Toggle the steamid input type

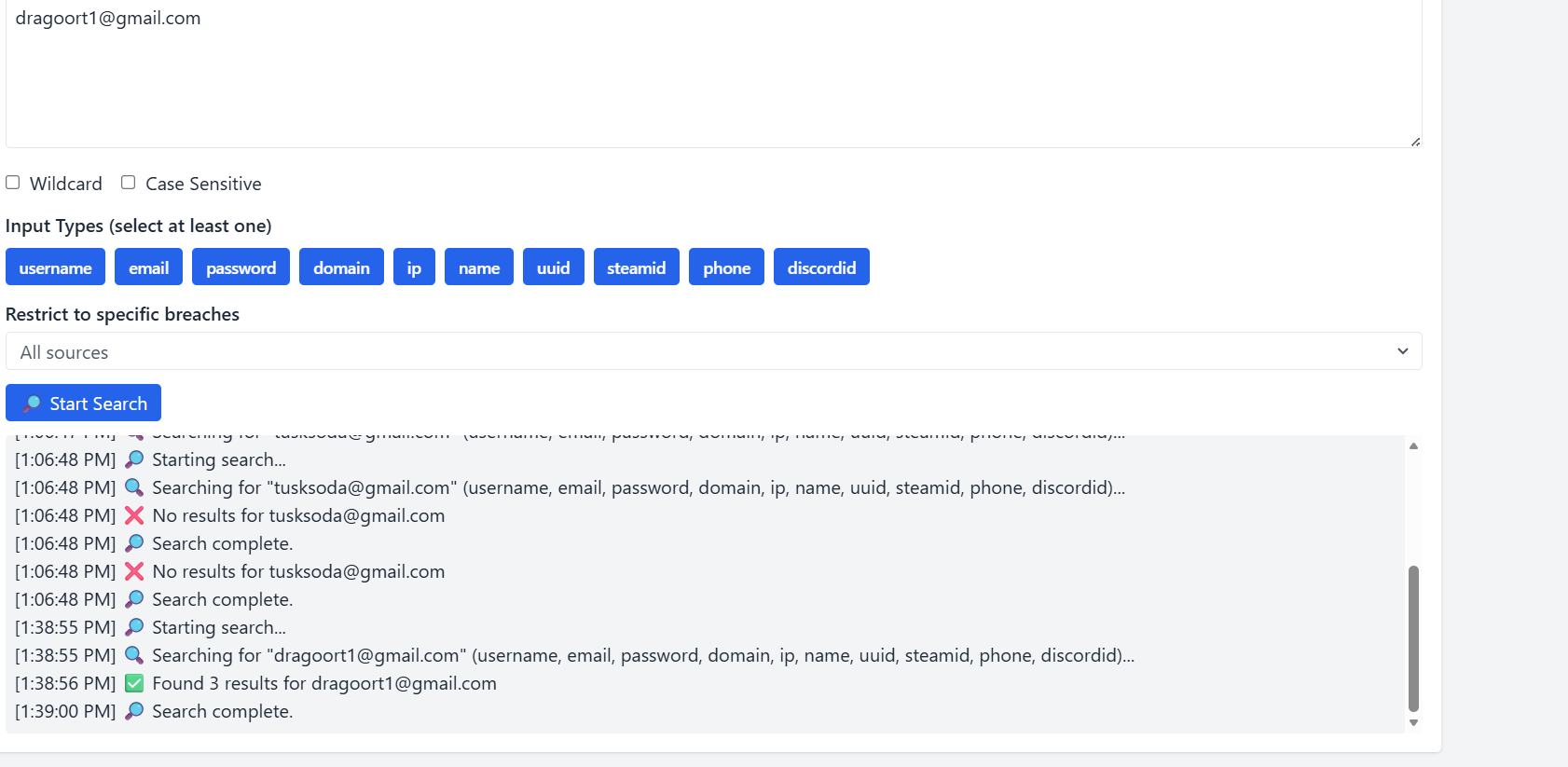pos(636,267)
